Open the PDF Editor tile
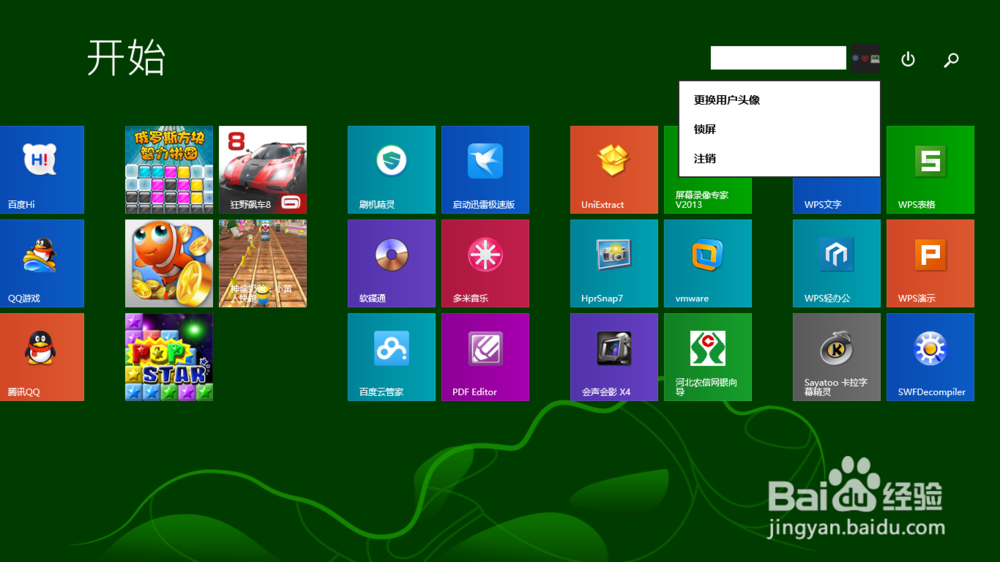This screenshot has height=562, width=1000. coord(485,357)
